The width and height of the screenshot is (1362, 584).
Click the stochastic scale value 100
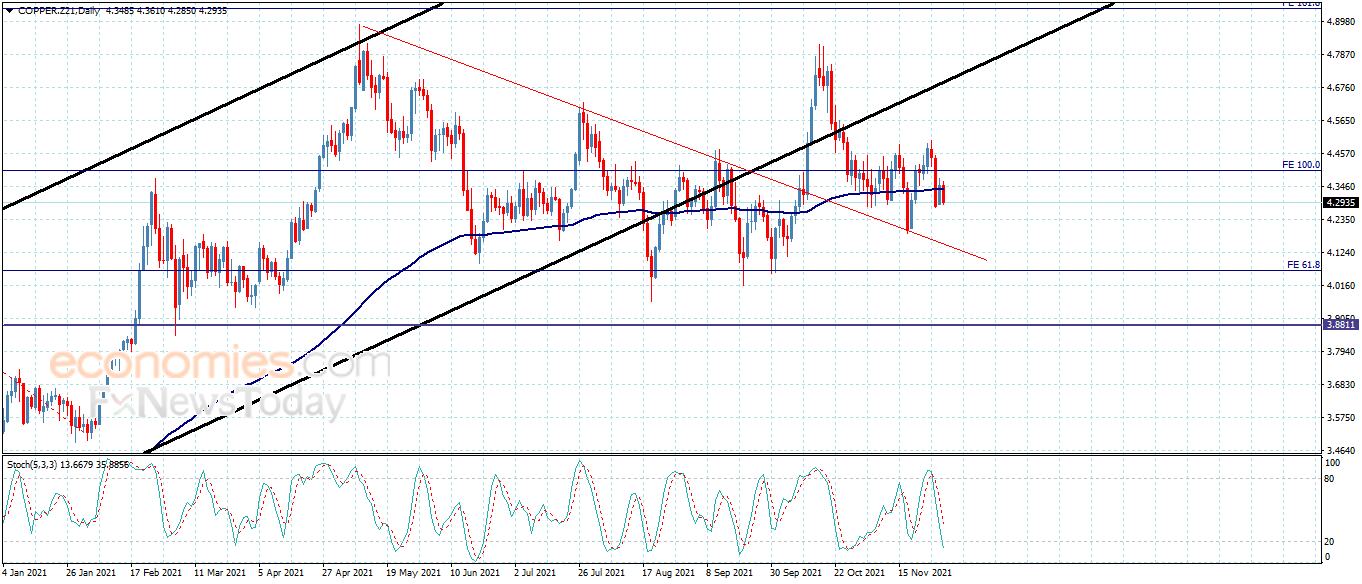(x=1332, y=464)
